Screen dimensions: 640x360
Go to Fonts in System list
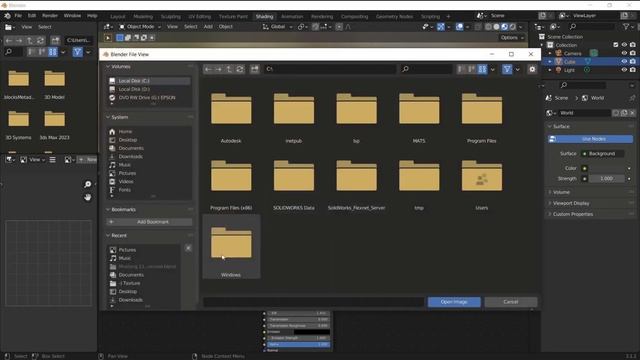[x=124, y=190]
